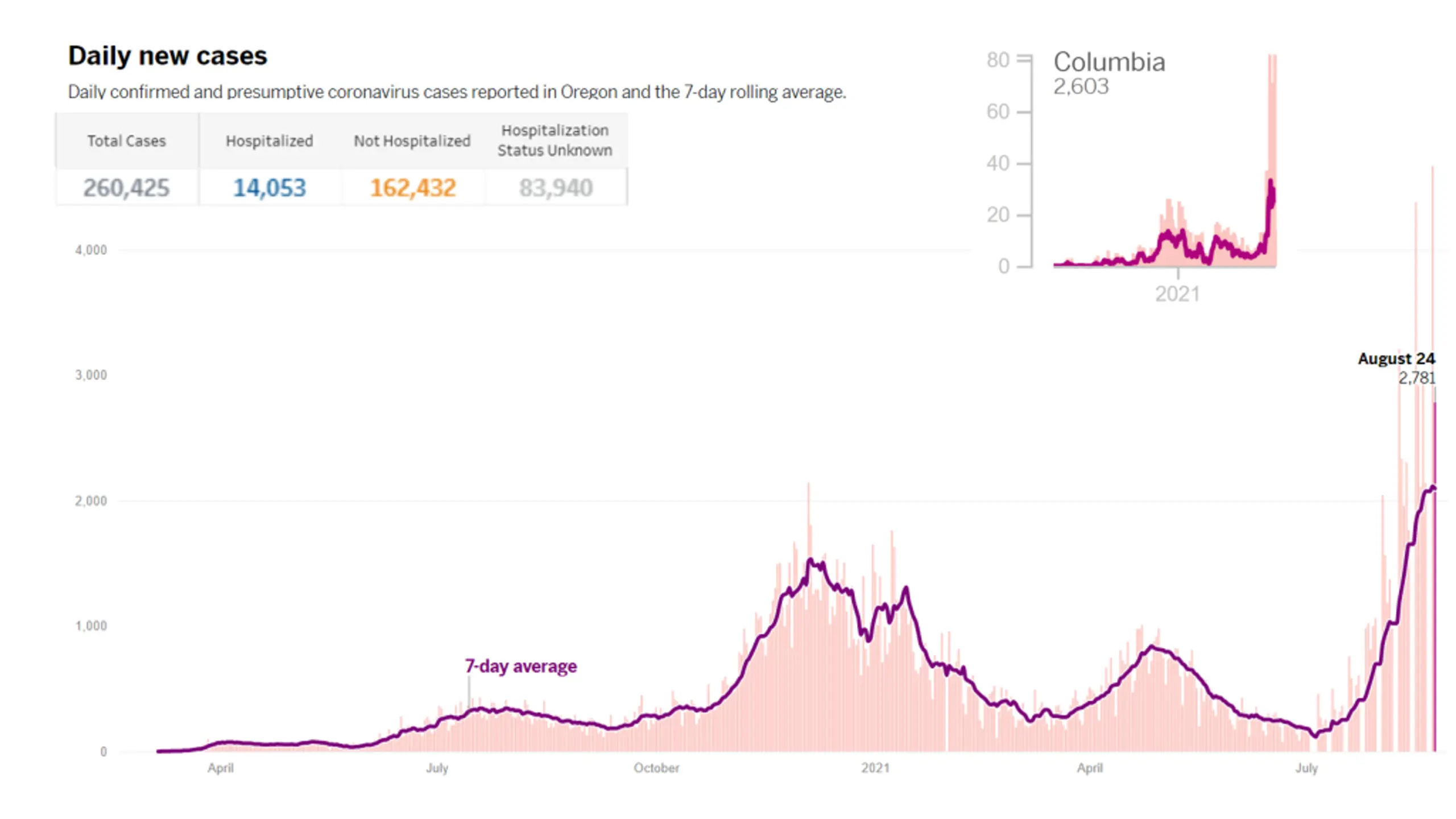Click the orange 162,432 value

(413, 188)
